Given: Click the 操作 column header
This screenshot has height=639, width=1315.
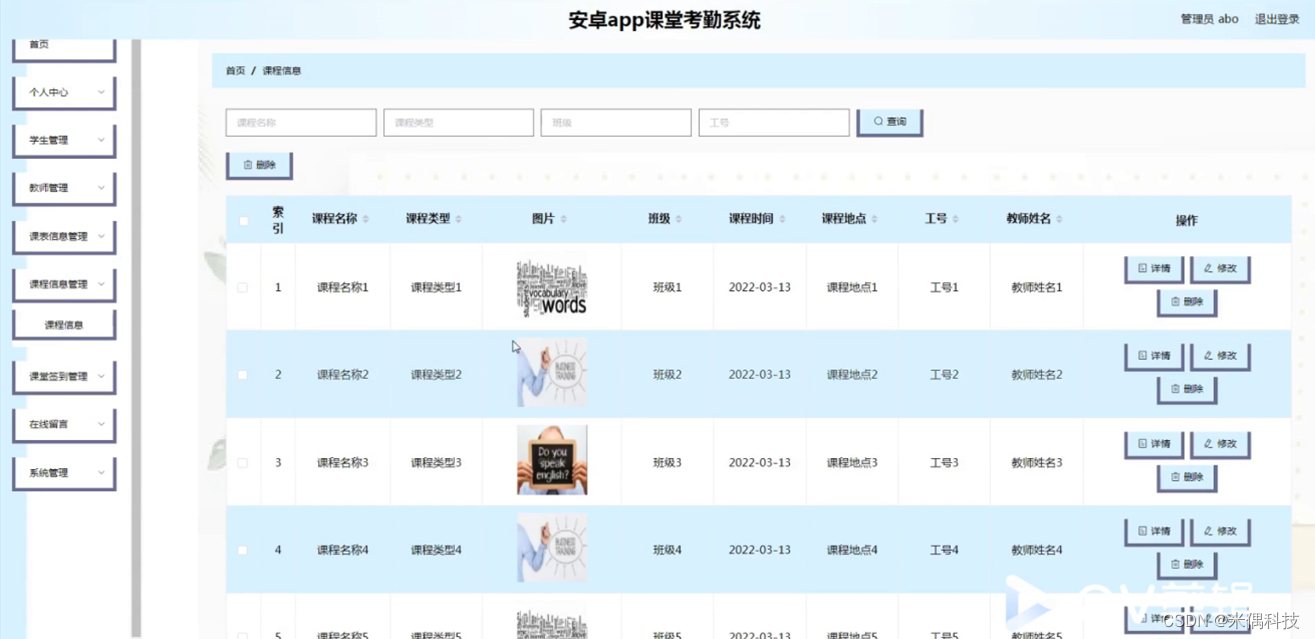Looking at the screenshot, I should click(1187, 220).
